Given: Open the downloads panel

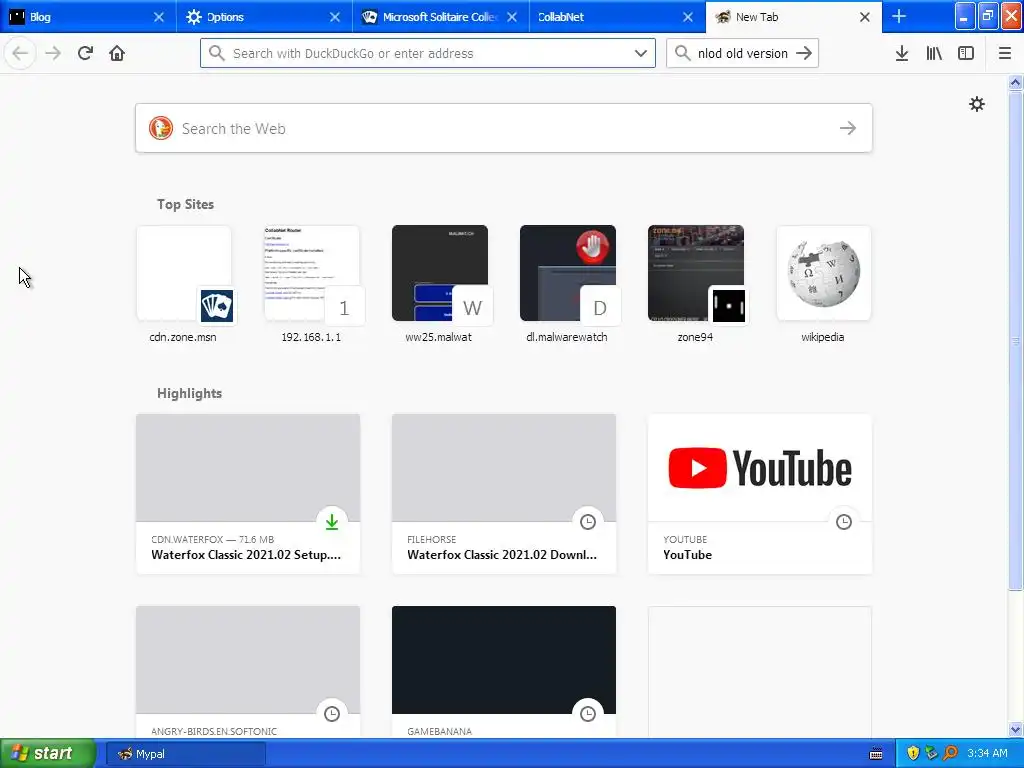Looking at the screenshot, I should click(901, 53).
